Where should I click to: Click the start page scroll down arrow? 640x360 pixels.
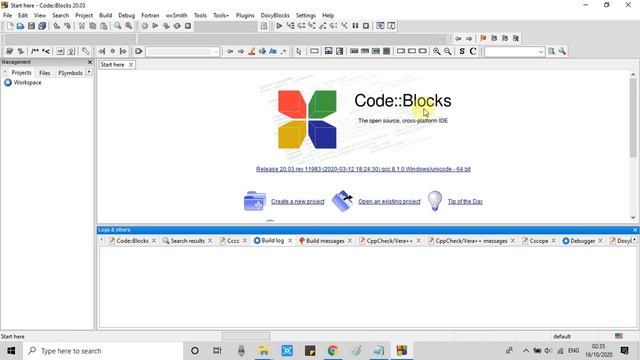point(633,218)
